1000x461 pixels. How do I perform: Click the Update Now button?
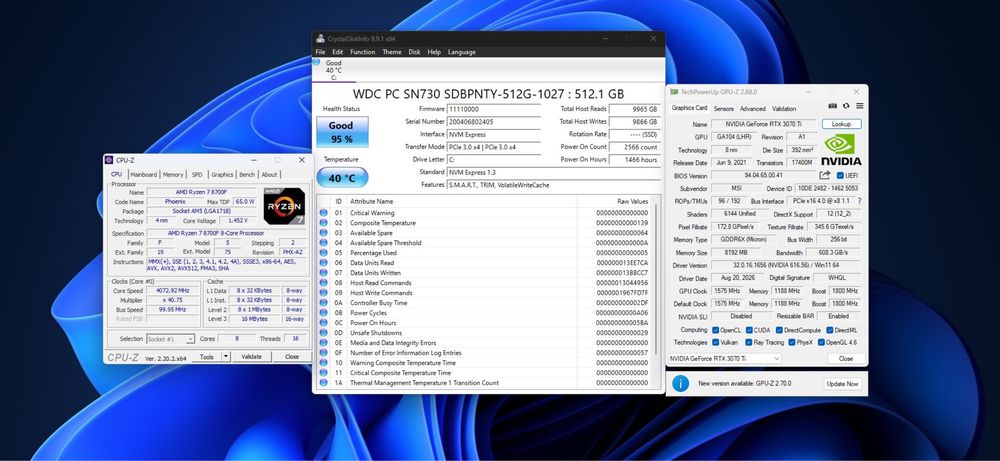[842, 384]
